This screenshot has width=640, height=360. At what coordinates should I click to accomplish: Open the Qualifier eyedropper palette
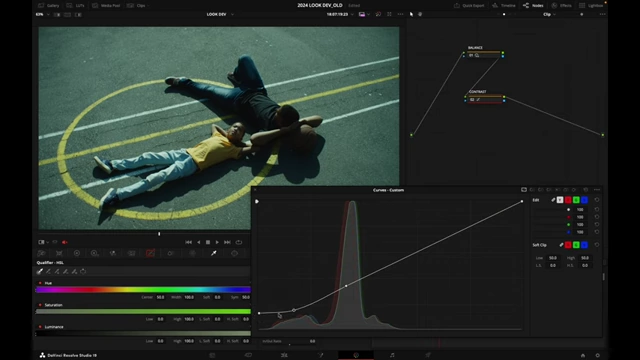pos(213,253)
